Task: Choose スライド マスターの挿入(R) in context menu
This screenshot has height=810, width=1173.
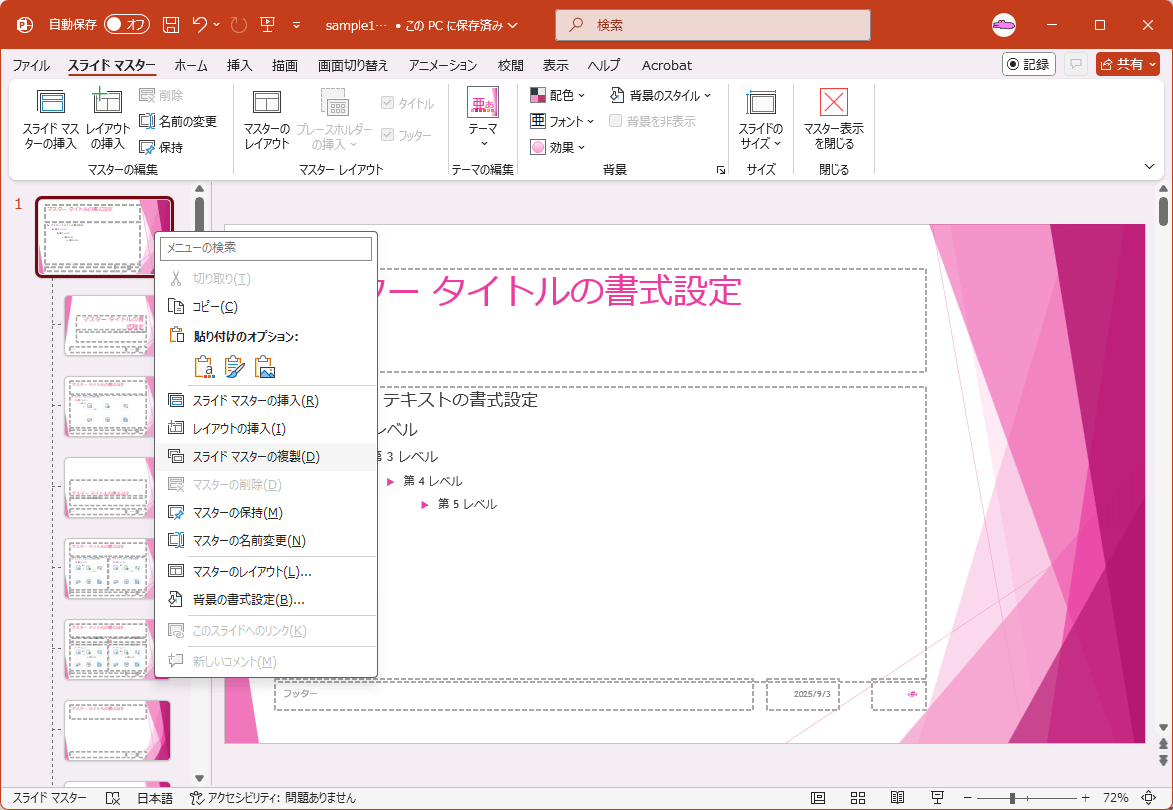Action: [x=266, y=401]
